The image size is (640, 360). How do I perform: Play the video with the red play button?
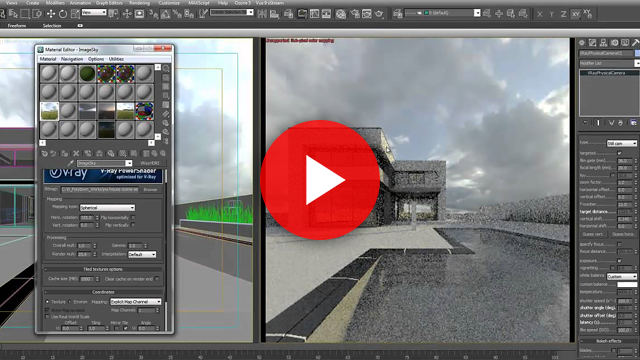point(320,180)
